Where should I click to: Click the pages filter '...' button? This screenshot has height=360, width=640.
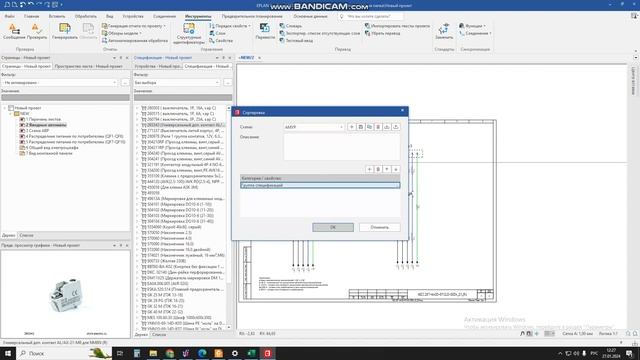(x=125, y=82)
